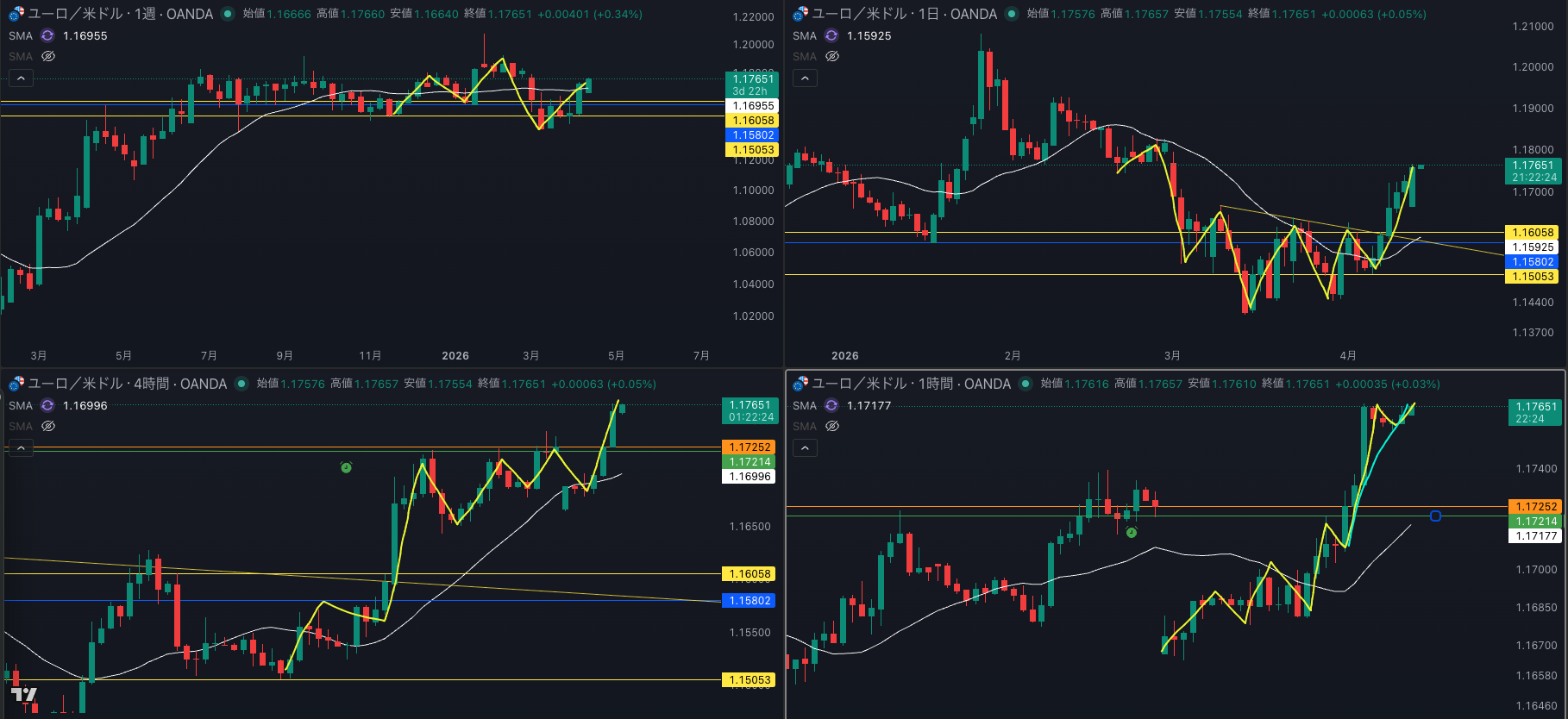Select the blue circle handle on 1-hour chart
1568x719 pixels.
click(1435, 516)
